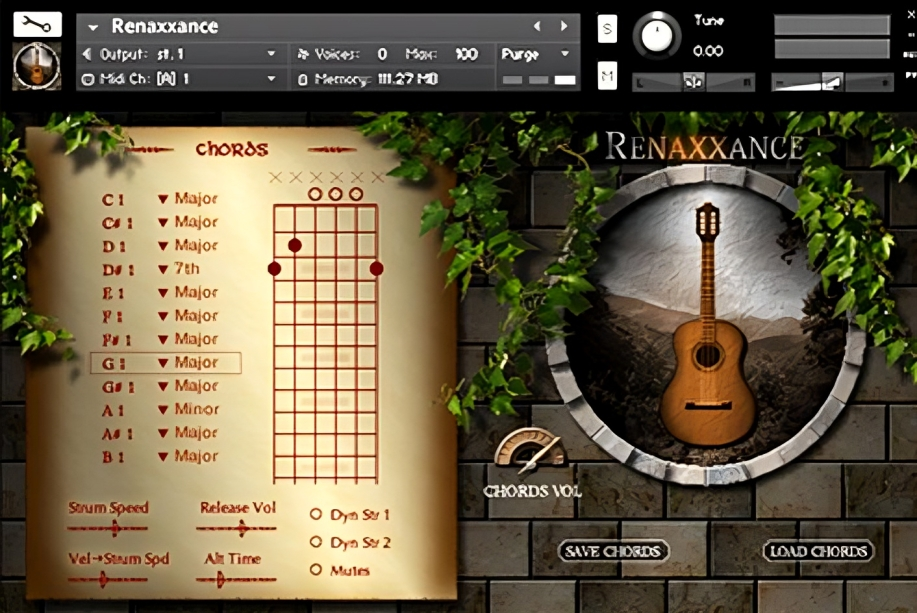
Task: Click the right red dot on third fret
Action: pyautogui.click(x=377, y=268)
